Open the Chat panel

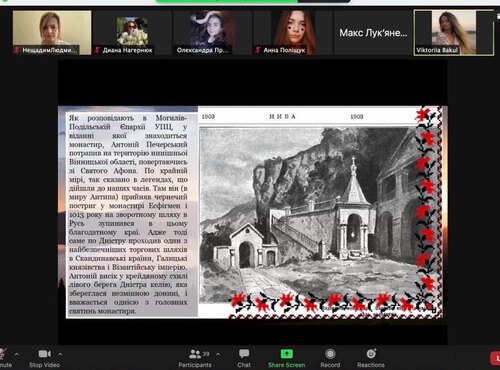point(244,358)
